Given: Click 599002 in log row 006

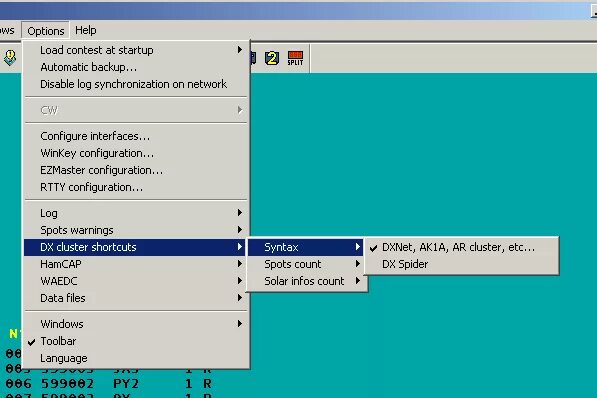Looking at the screenshot, I should [67, 384].
